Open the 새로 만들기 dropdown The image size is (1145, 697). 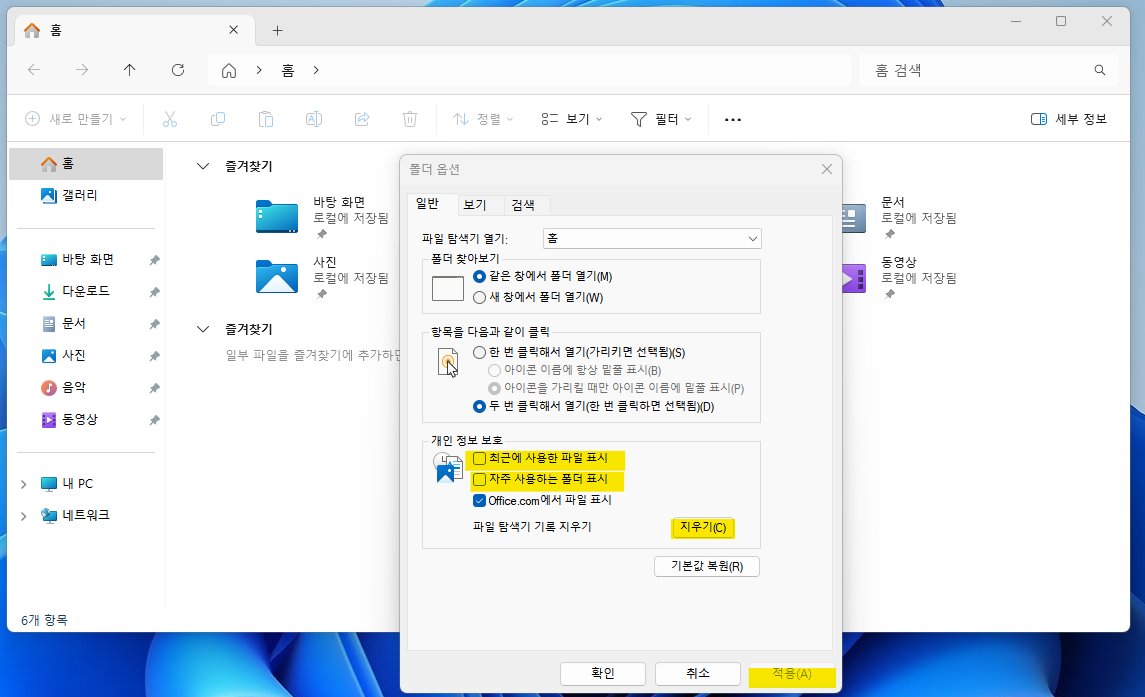pyautogui.click(x=75, y=119)
